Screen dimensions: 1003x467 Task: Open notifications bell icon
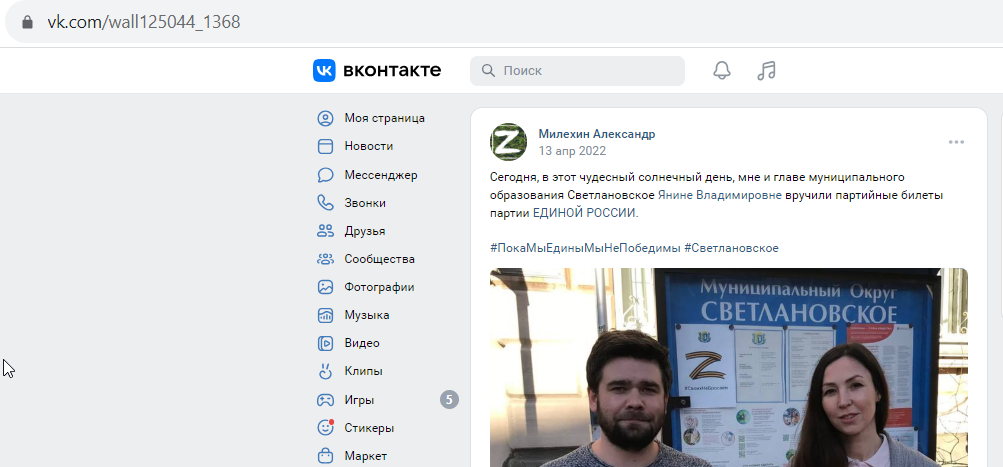pos(722,70)
